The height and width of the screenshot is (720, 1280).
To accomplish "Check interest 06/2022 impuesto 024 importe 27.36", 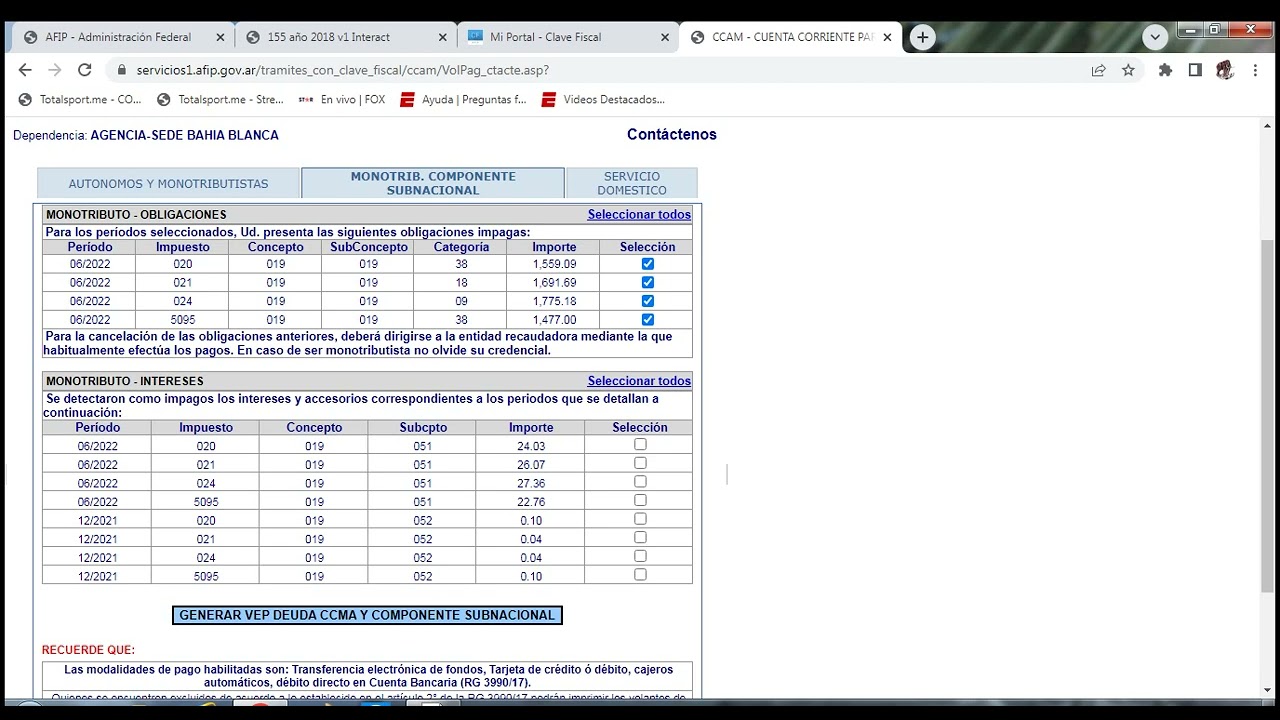I will tap(640, 482).
